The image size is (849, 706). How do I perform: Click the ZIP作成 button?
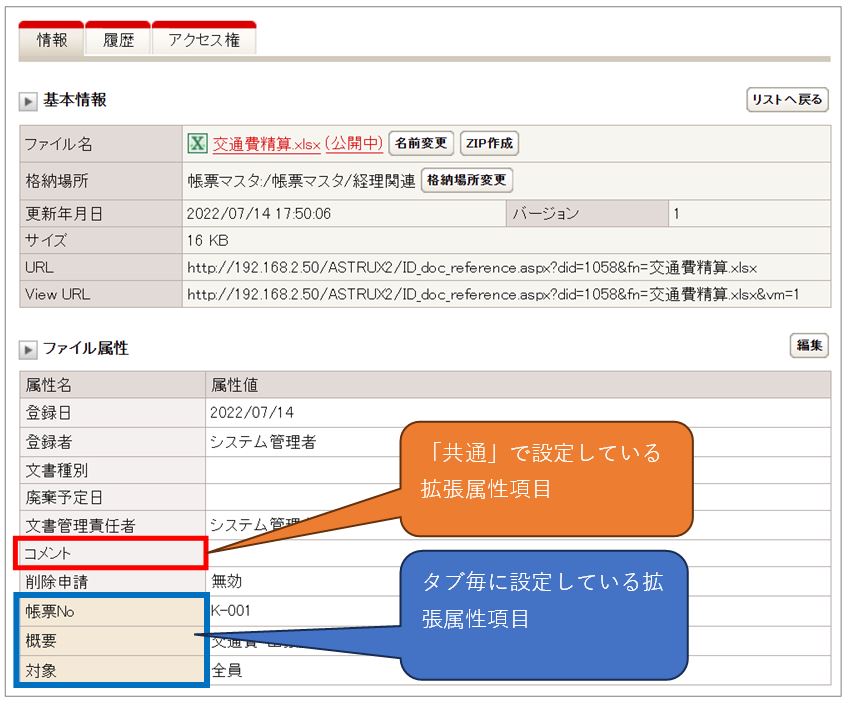point(489,144)
